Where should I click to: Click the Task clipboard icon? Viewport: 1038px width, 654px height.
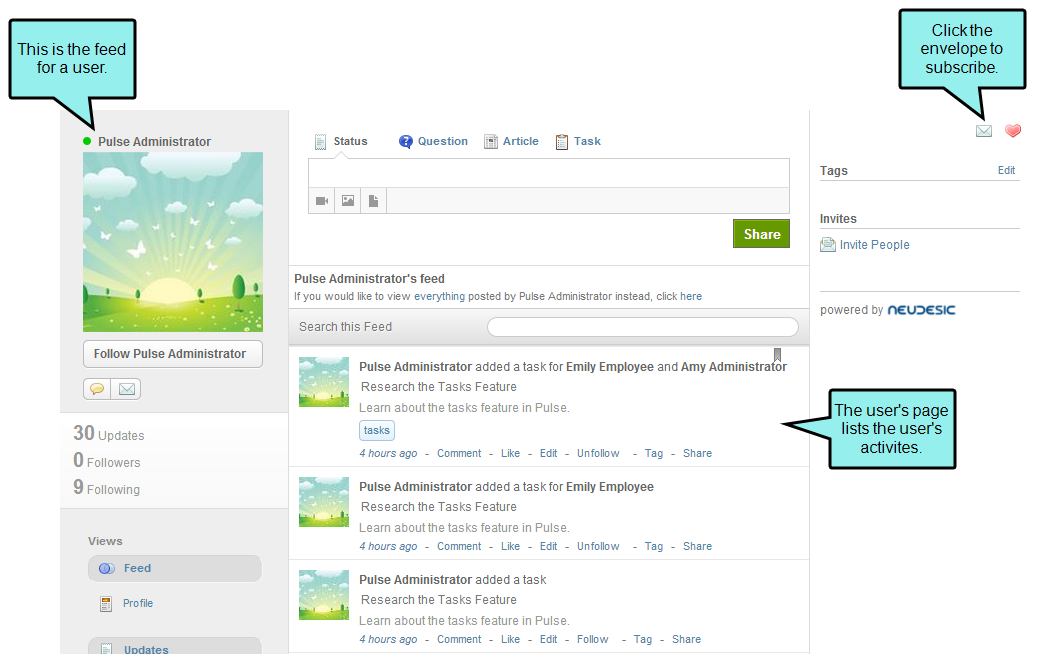pos(561,142)
